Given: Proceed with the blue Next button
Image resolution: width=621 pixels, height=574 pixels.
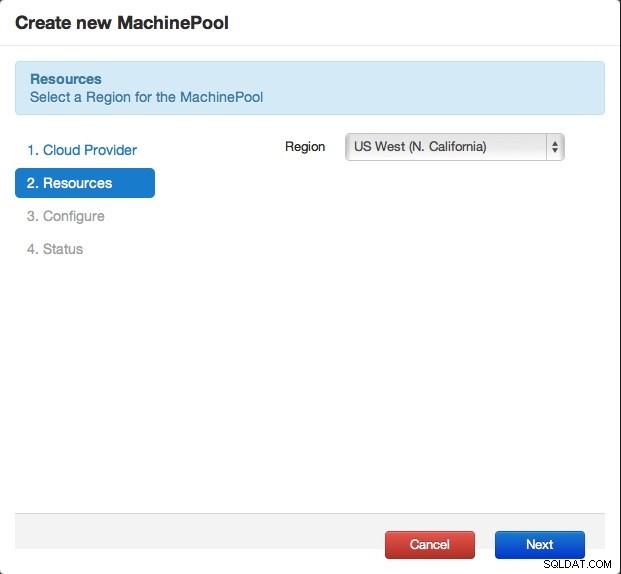Looking at the screenshot, I should point(539,545).
